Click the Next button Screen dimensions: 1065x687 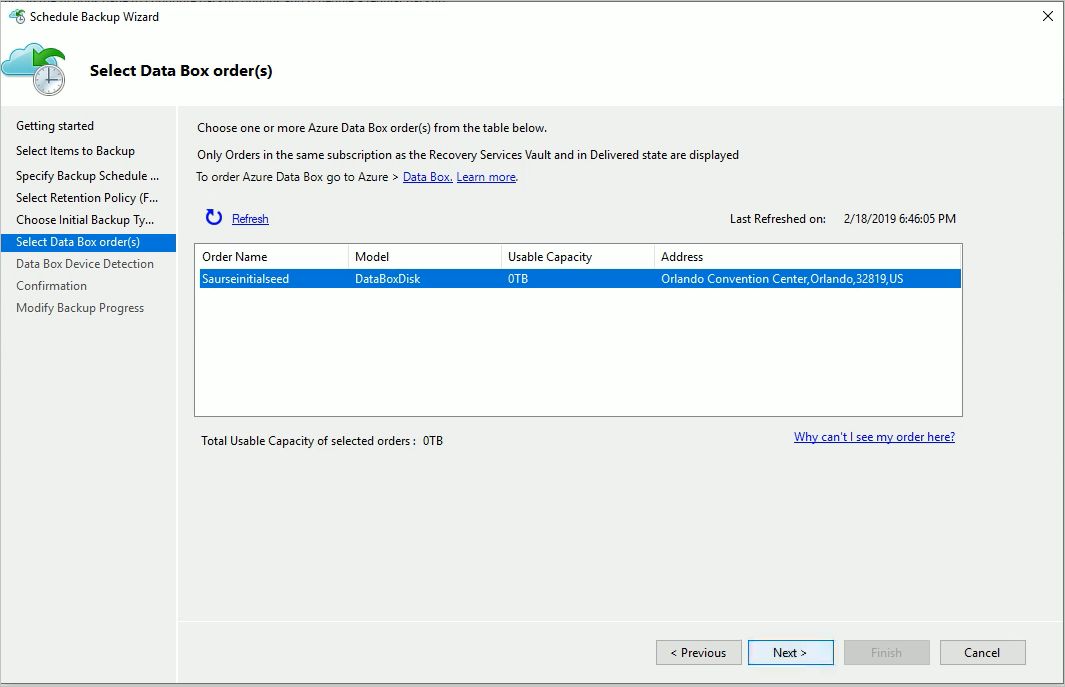point(790,652)
